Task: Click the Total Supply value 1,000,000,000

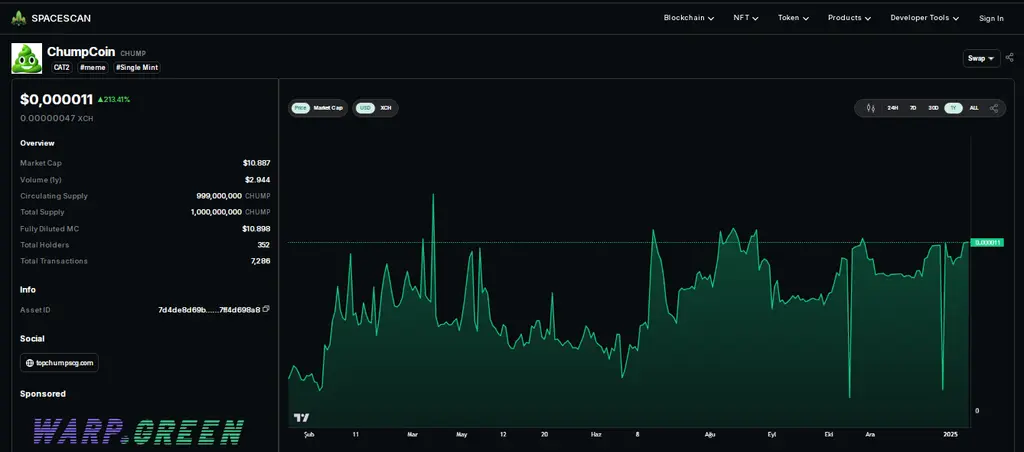Action: (x=217, y=212)
